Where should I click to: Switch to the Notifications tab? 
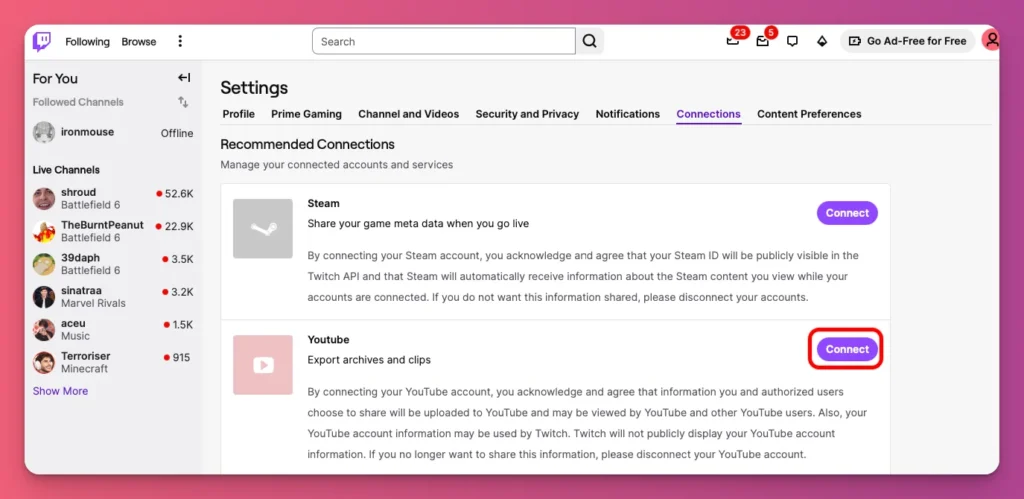628,114
